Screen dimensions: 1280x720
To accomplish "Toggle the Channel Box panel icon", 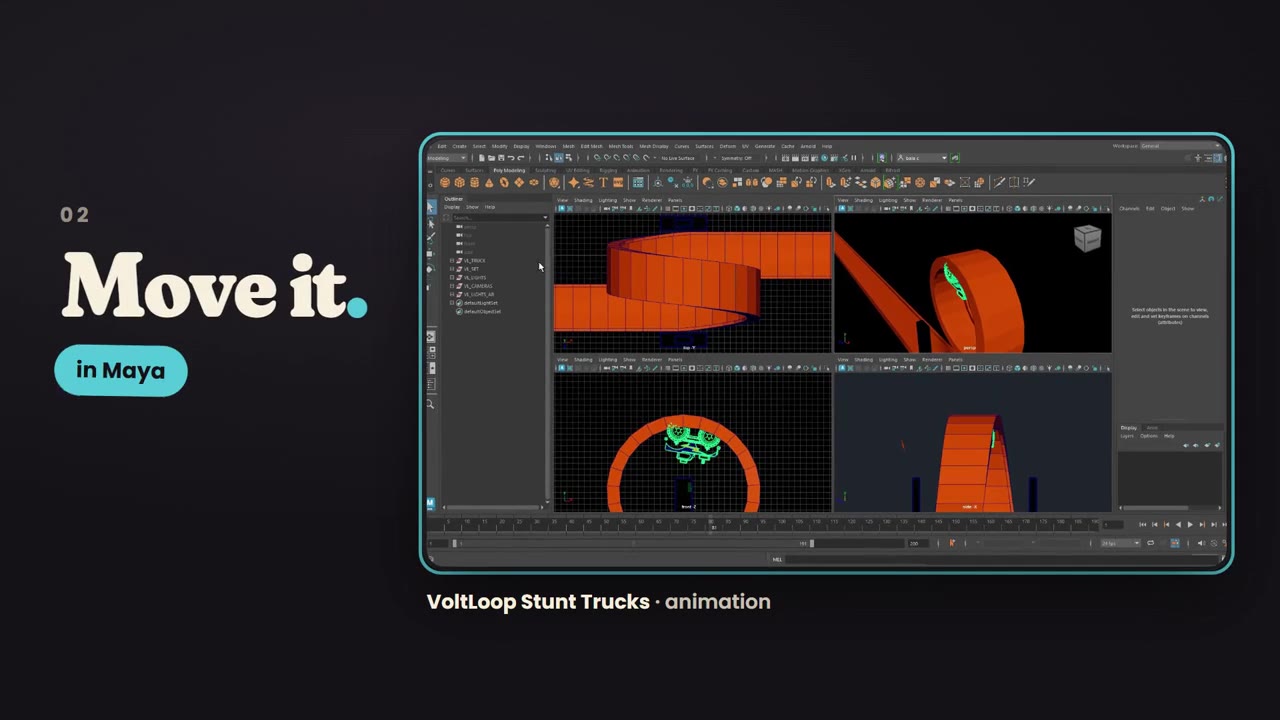I will (x=1217, y=158).
